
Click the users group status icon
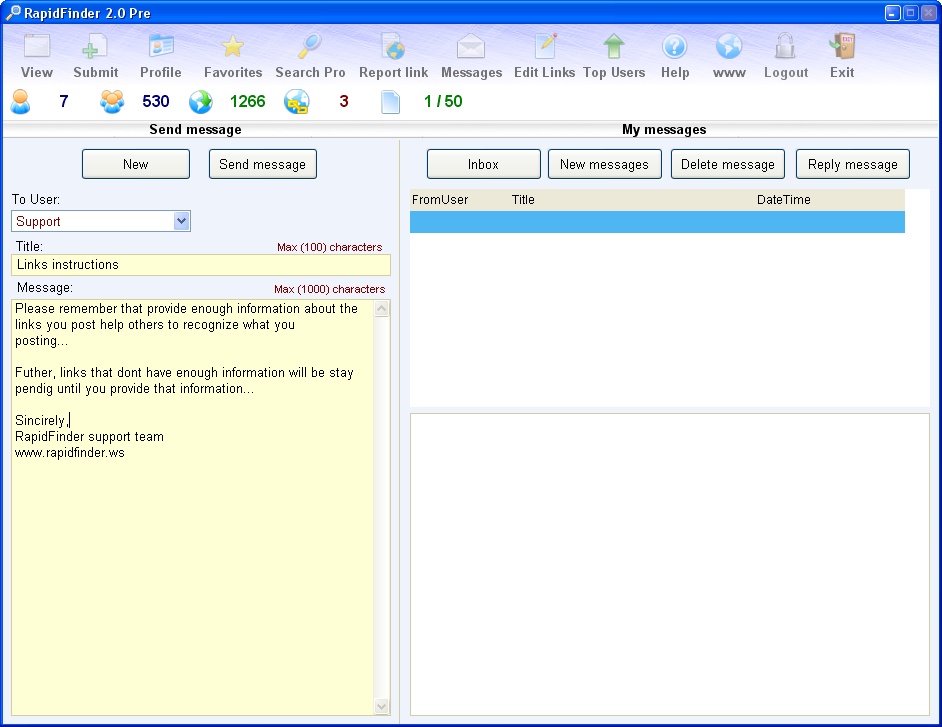(112, 102)
